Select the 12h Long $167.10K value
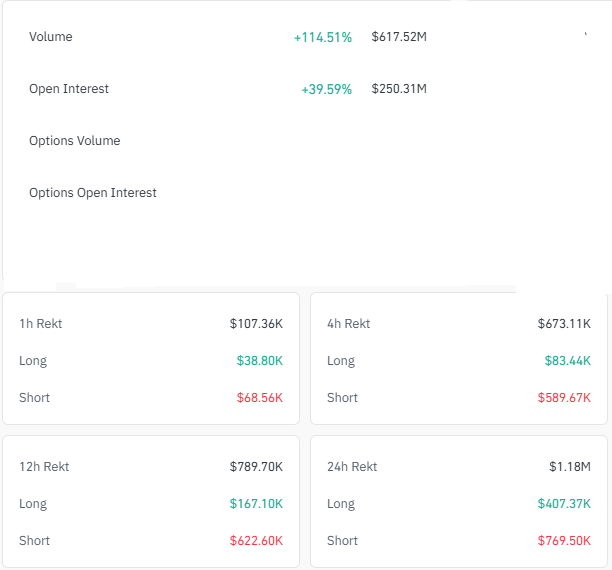 pyautogui.click(x=256, y=504)
